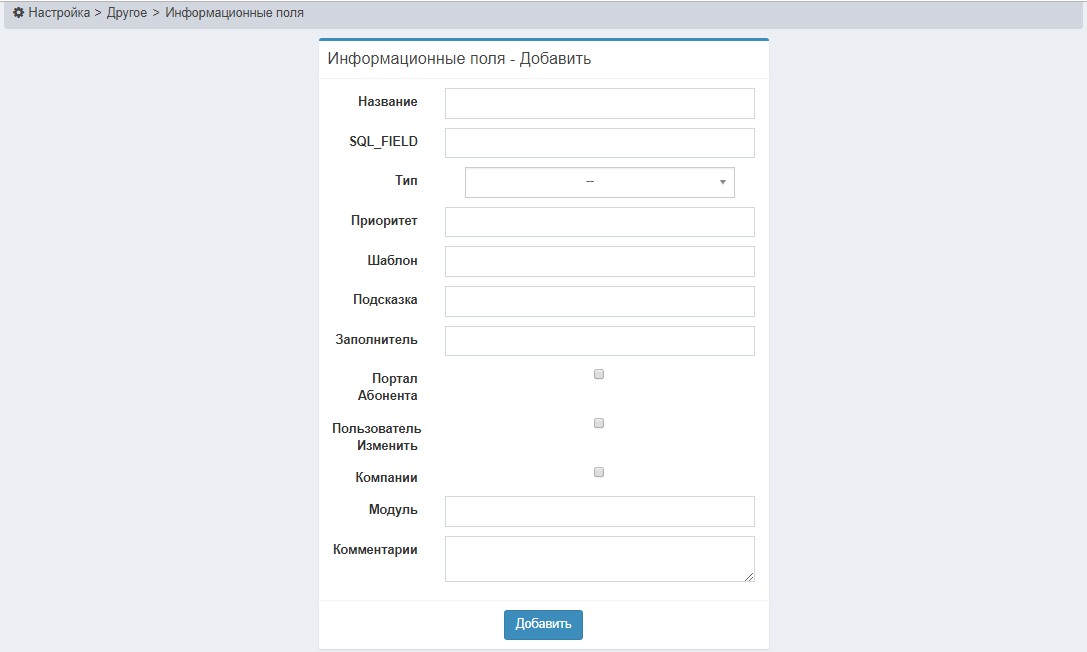
Task: Open the Настройка breadcrumb link
Action: tap(59, 14)
